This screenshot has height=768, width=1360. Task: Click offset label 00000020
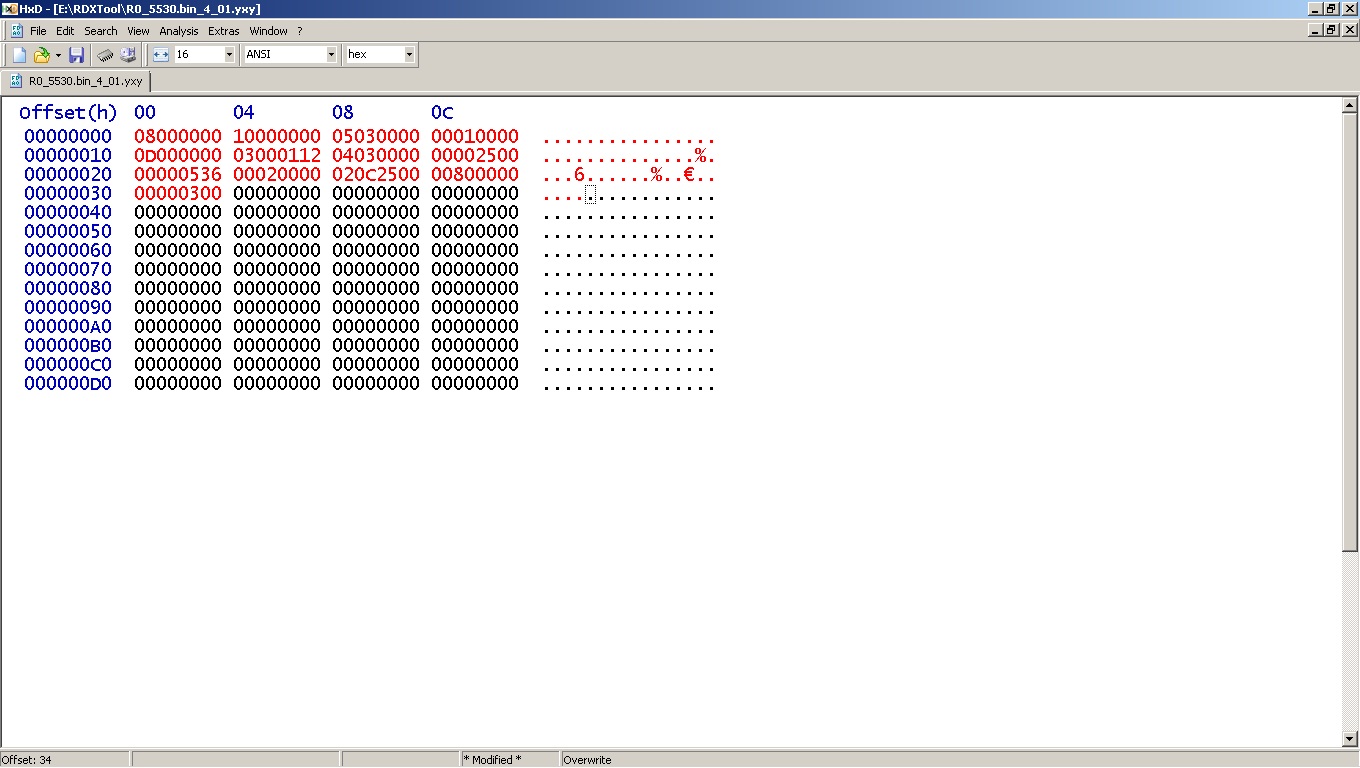pyautogui.click(x=68, y=174)
